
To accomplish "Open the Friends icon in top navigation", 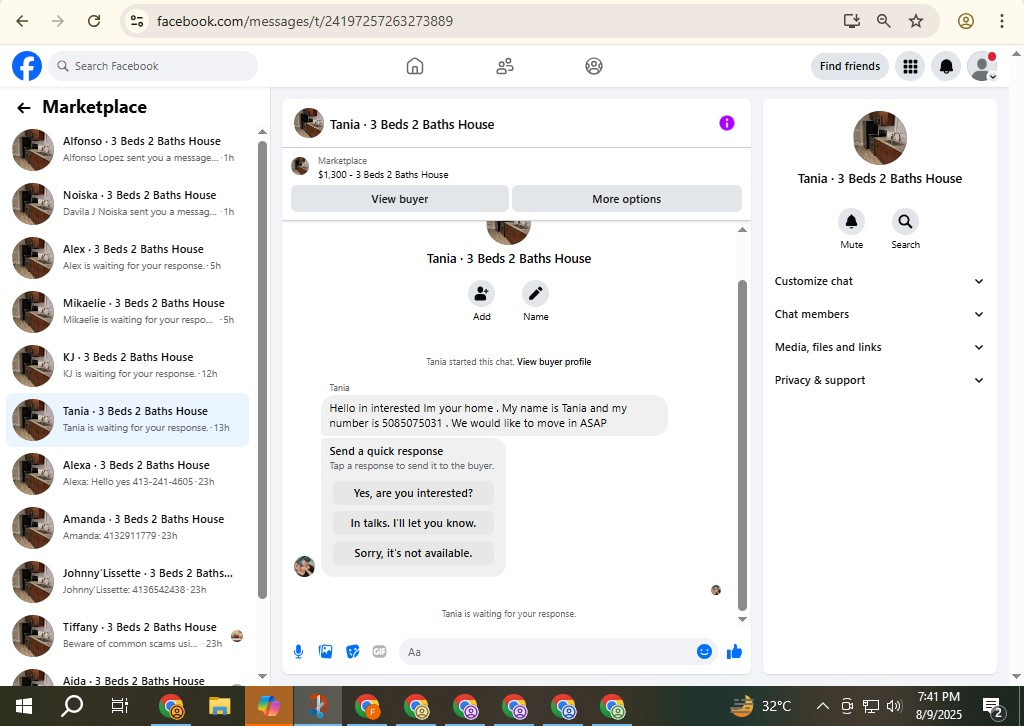I will 505,66.
